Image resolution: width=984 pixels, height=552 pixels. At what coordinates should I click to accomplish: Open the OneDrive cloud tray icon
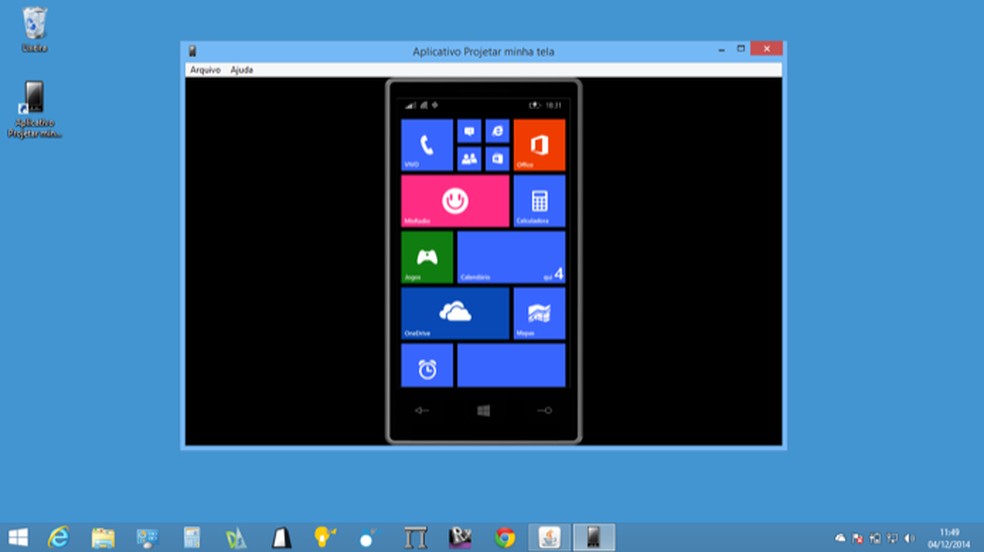tap(840, 538)
